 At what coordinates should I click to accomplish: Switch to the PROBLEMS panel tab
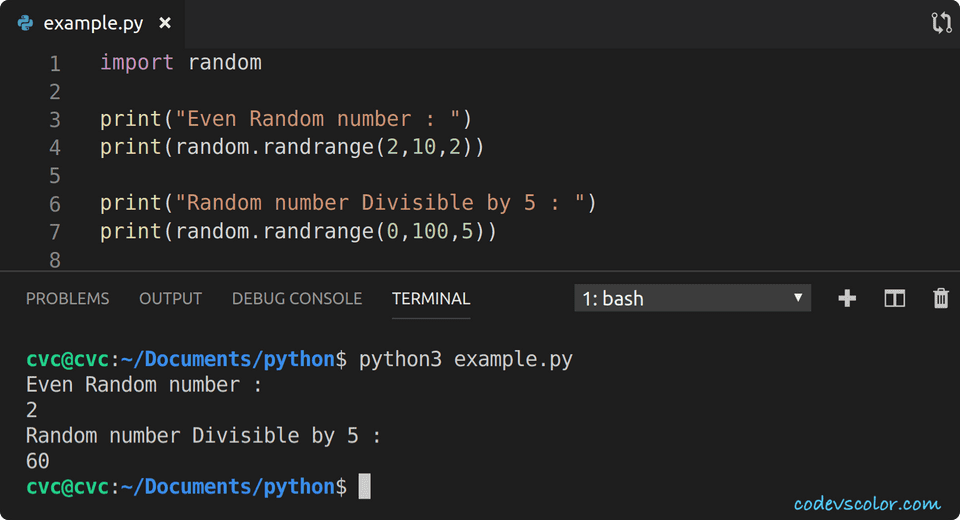point(67,298)
